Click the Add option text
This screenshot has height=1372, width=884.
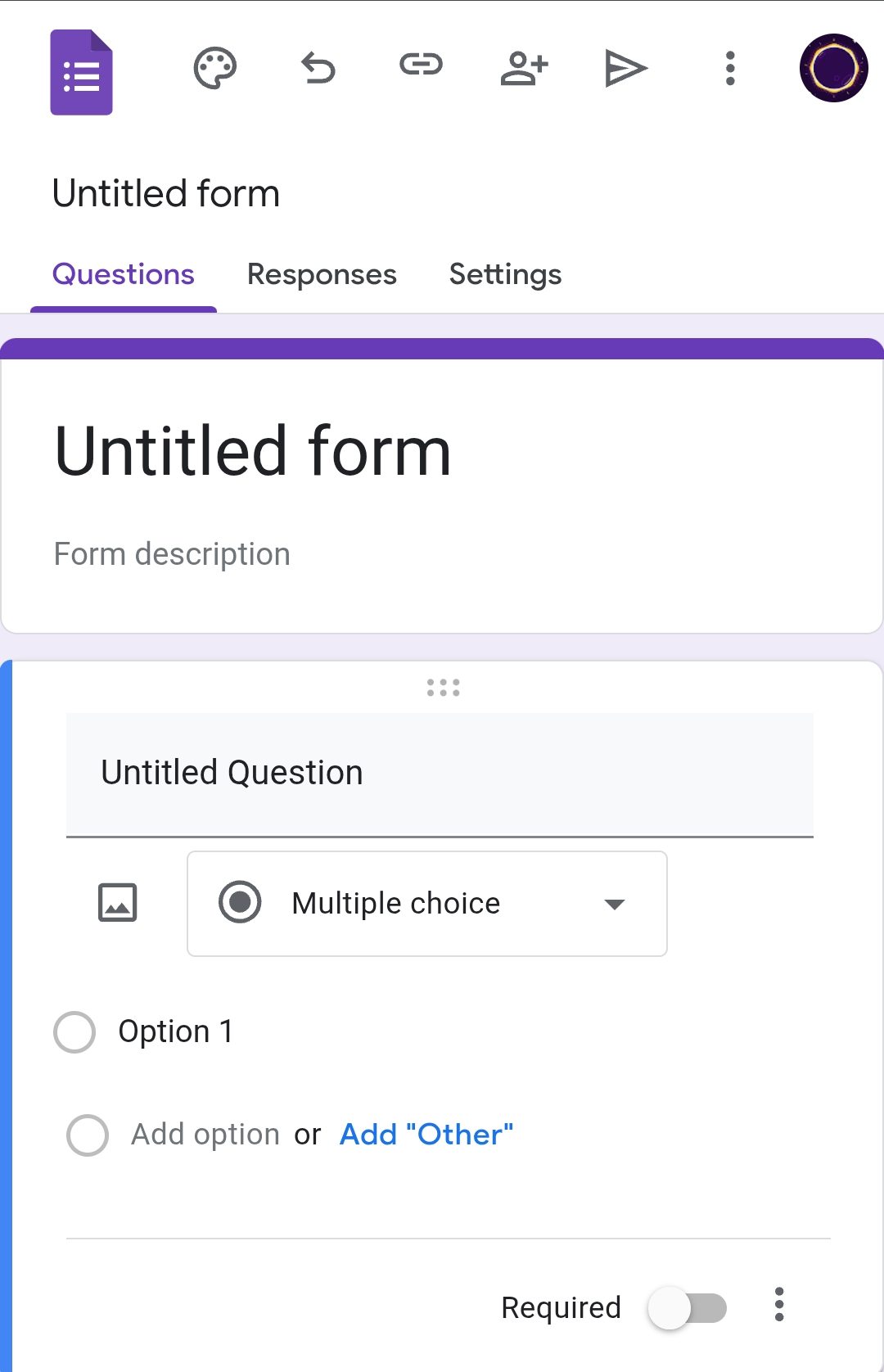tap(205, 1135)
